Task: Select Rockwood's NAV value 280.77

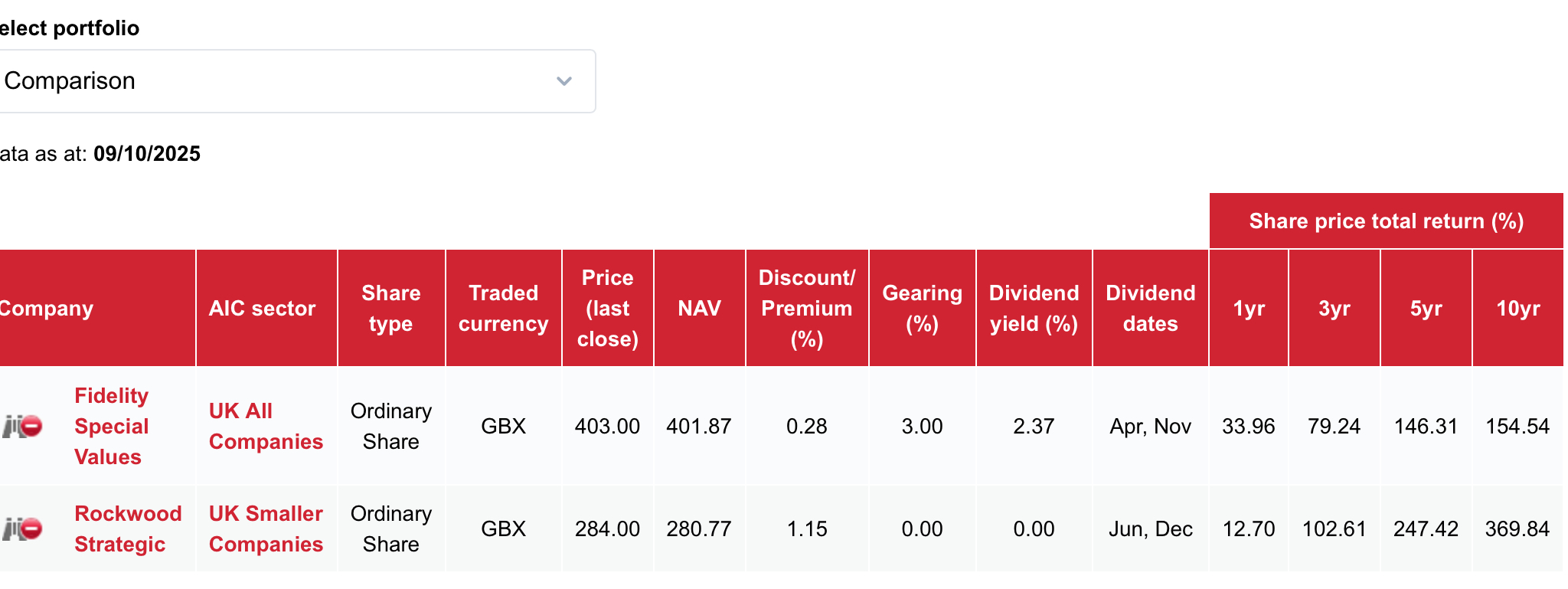Action: click(699, 528)
